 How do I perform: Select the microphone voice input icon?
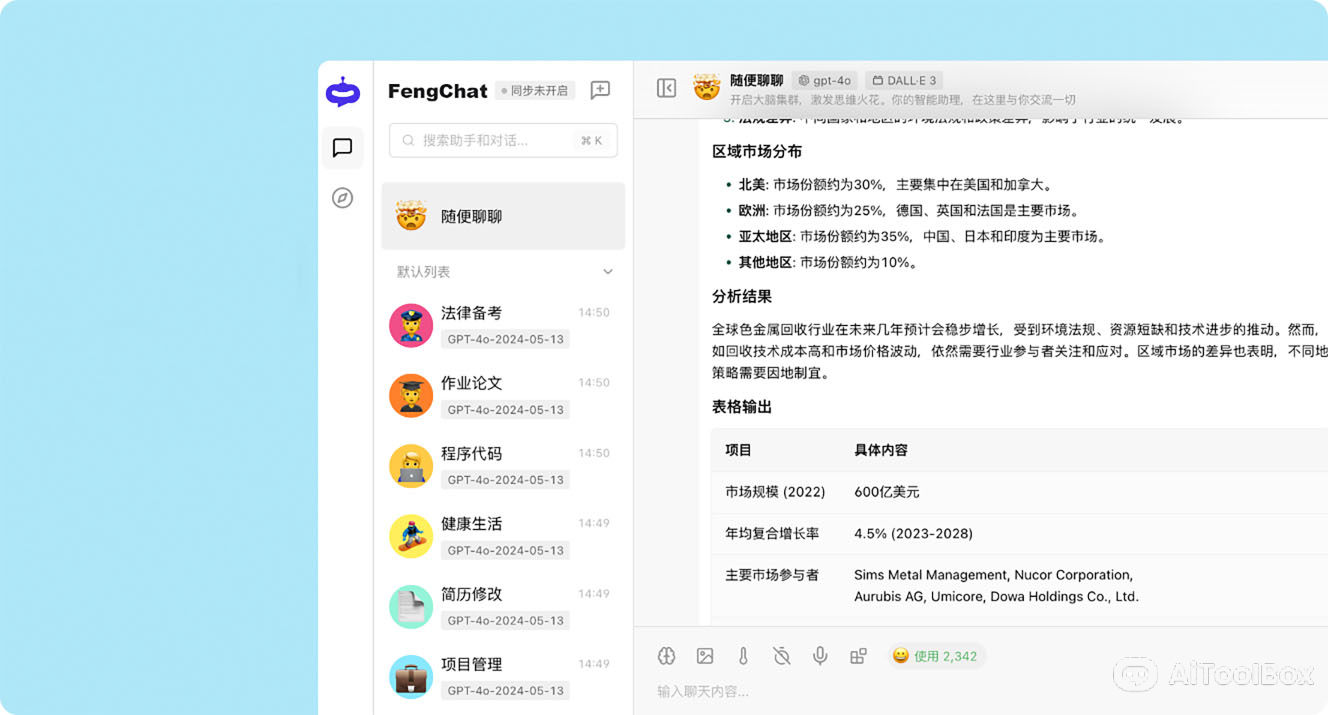(x=820, y=655)
